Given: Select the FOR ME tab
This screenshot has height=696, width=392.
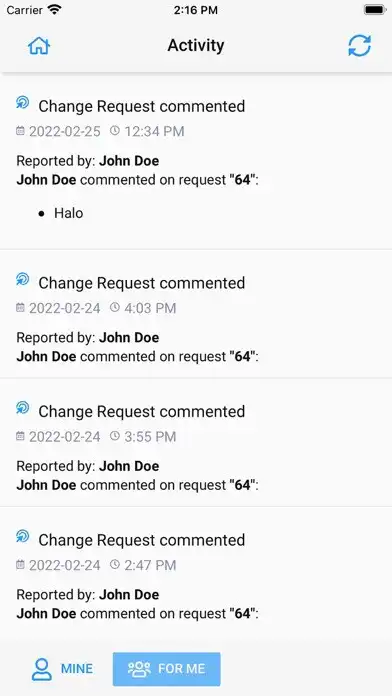Looking at the screenshot, I should pos(166,669).
